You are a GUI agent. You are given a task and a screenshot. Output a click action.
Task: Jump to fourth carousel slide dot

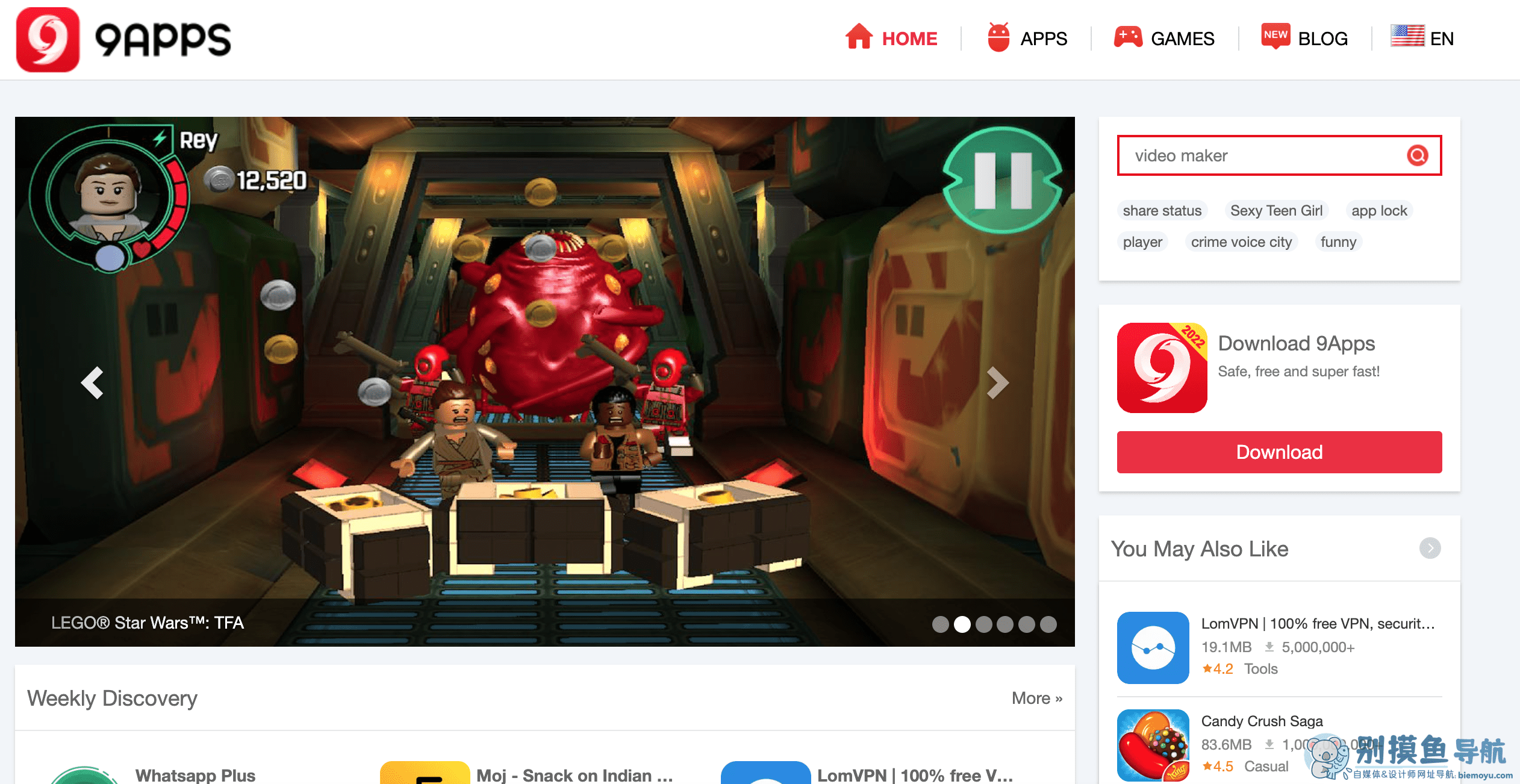pos(1005,624)
